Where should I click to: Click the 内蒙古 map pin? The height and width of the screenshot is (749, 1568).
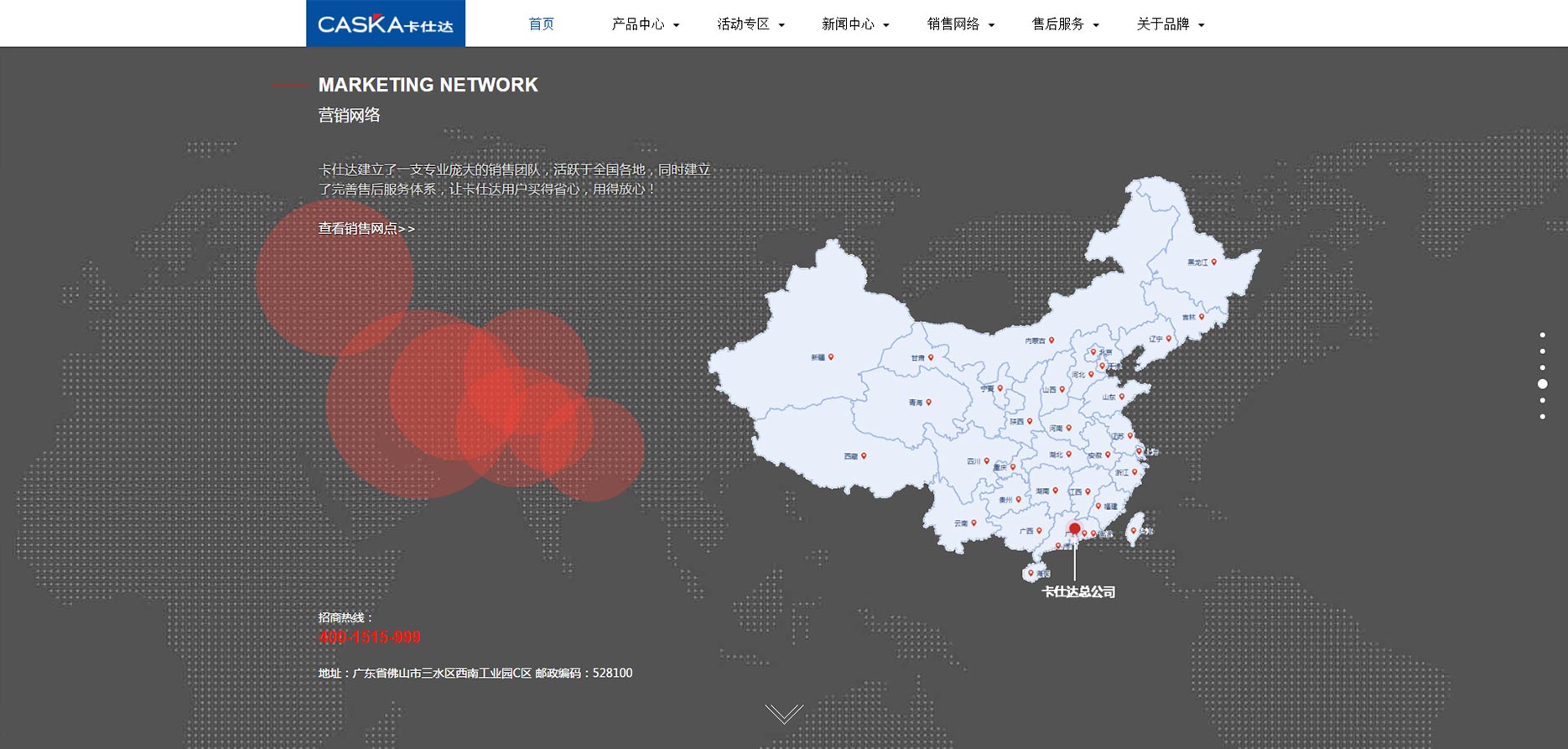(1051, 341)
